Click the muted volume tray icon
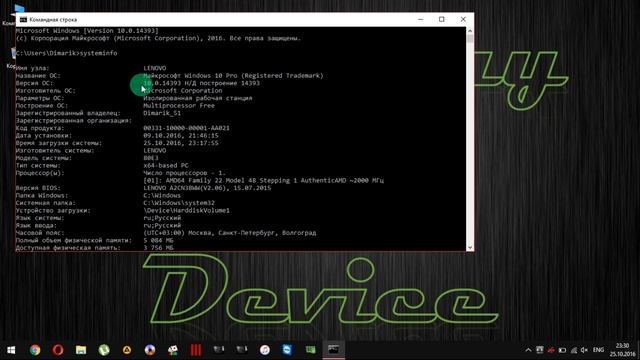 [x=584, y=350]
